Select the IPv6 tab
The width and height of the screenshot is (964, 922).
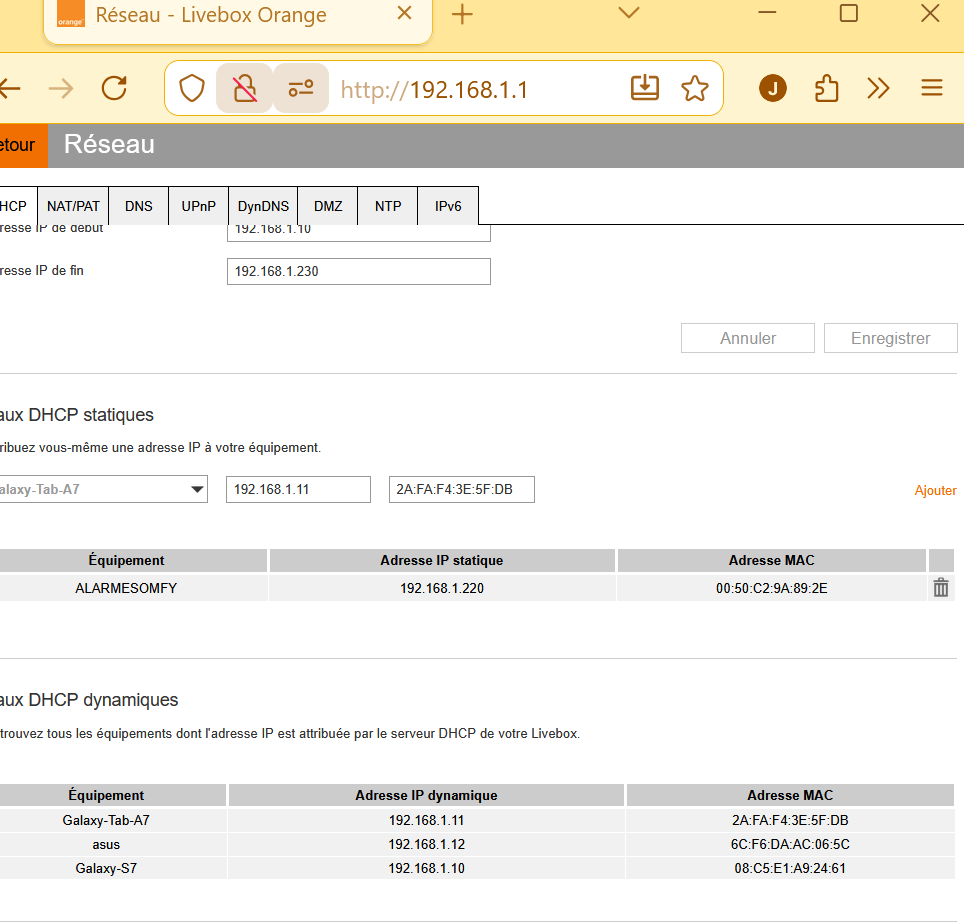click(448, 206)
